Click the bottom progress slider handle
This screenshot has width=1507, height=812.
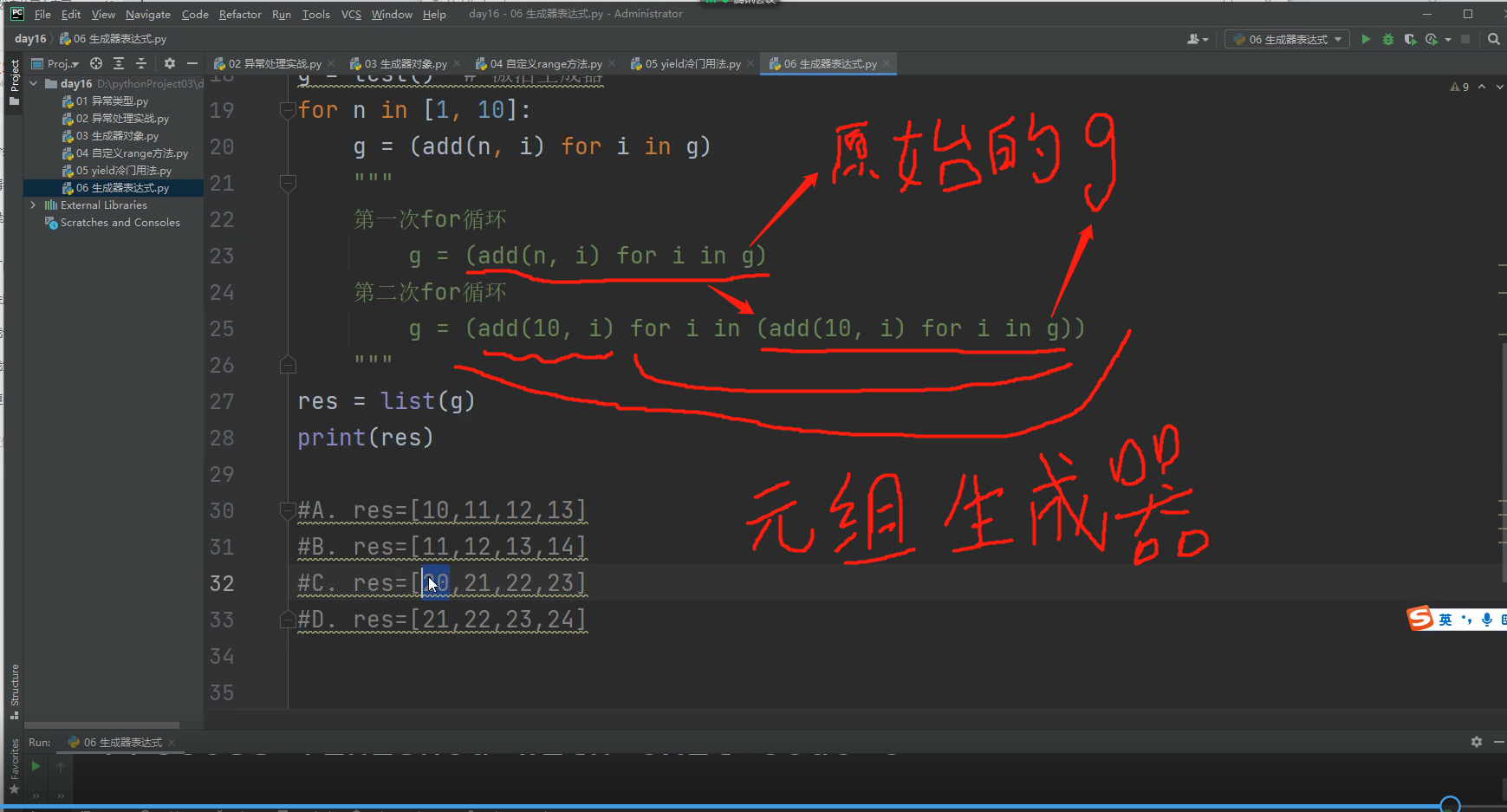[1450, 805]
